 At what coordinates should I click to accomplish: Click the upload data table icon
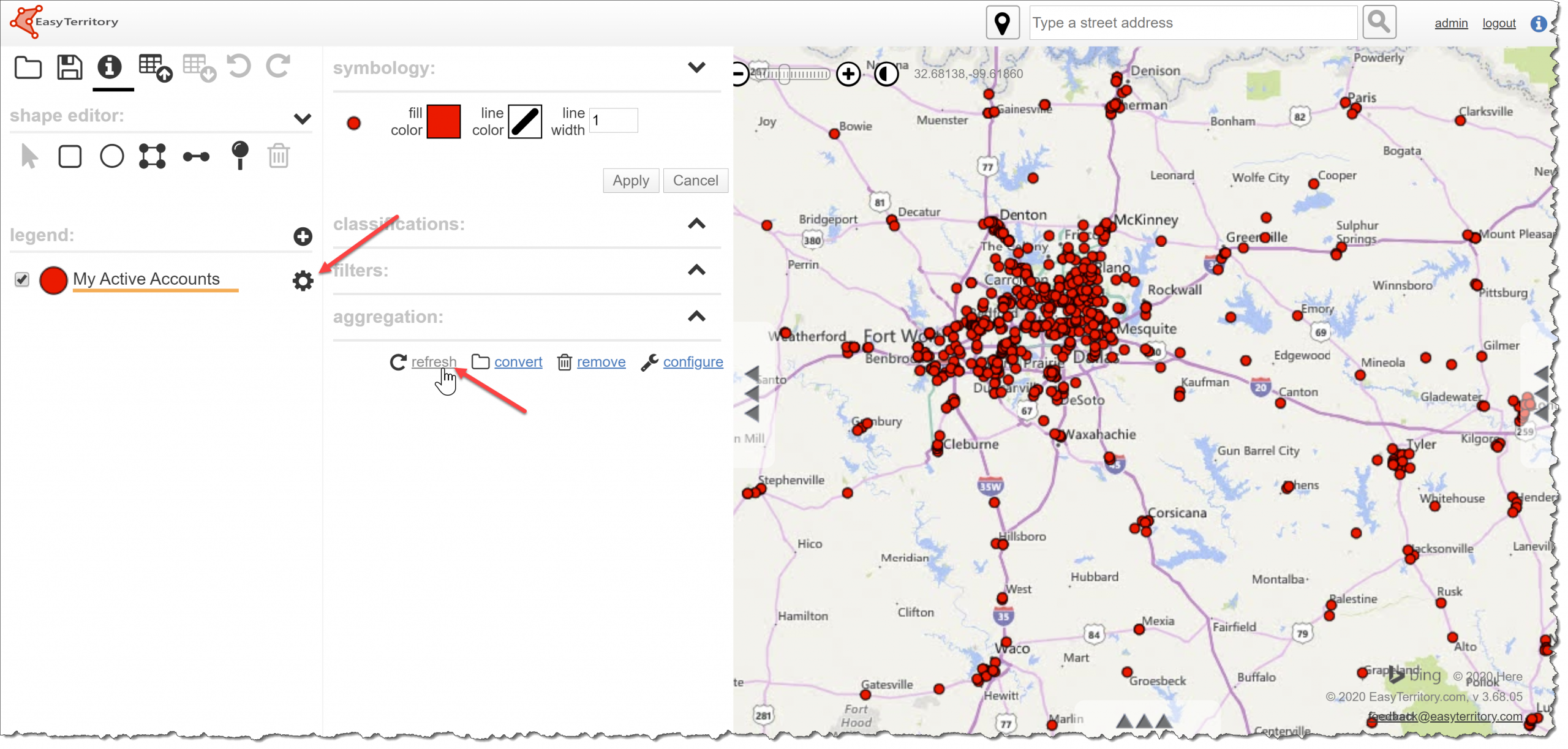(154, 67)
